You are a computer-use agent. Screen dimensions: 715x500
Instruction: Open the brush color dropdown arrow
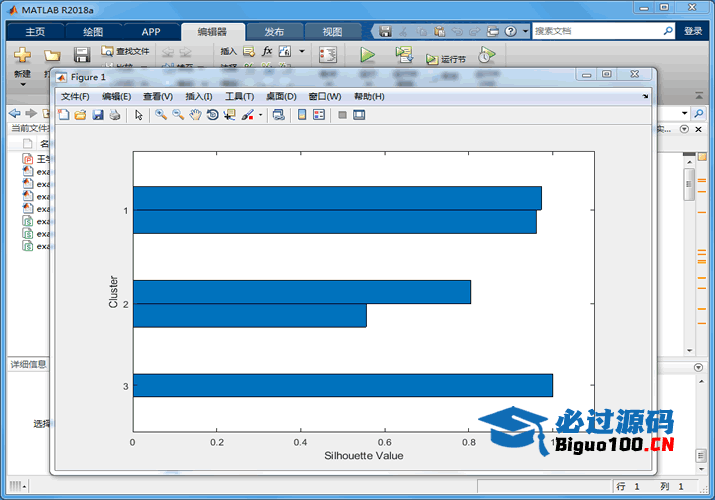[261, 115]
